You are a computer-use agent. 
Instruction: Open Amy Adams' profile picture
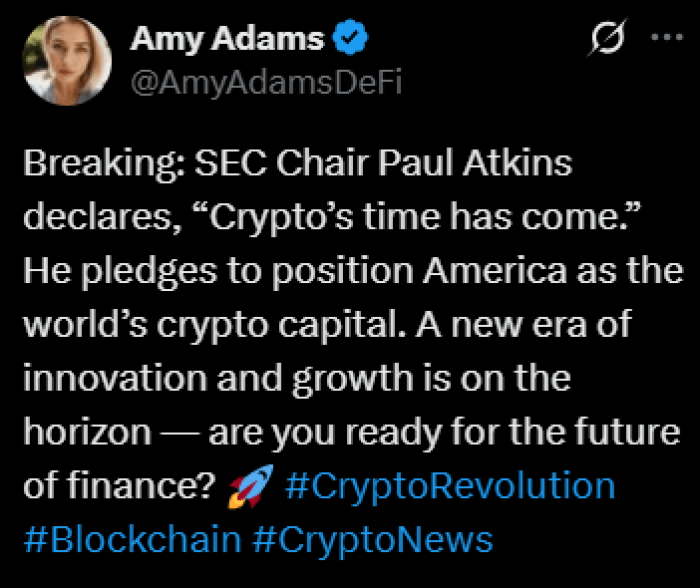click(x=67, y=60)
